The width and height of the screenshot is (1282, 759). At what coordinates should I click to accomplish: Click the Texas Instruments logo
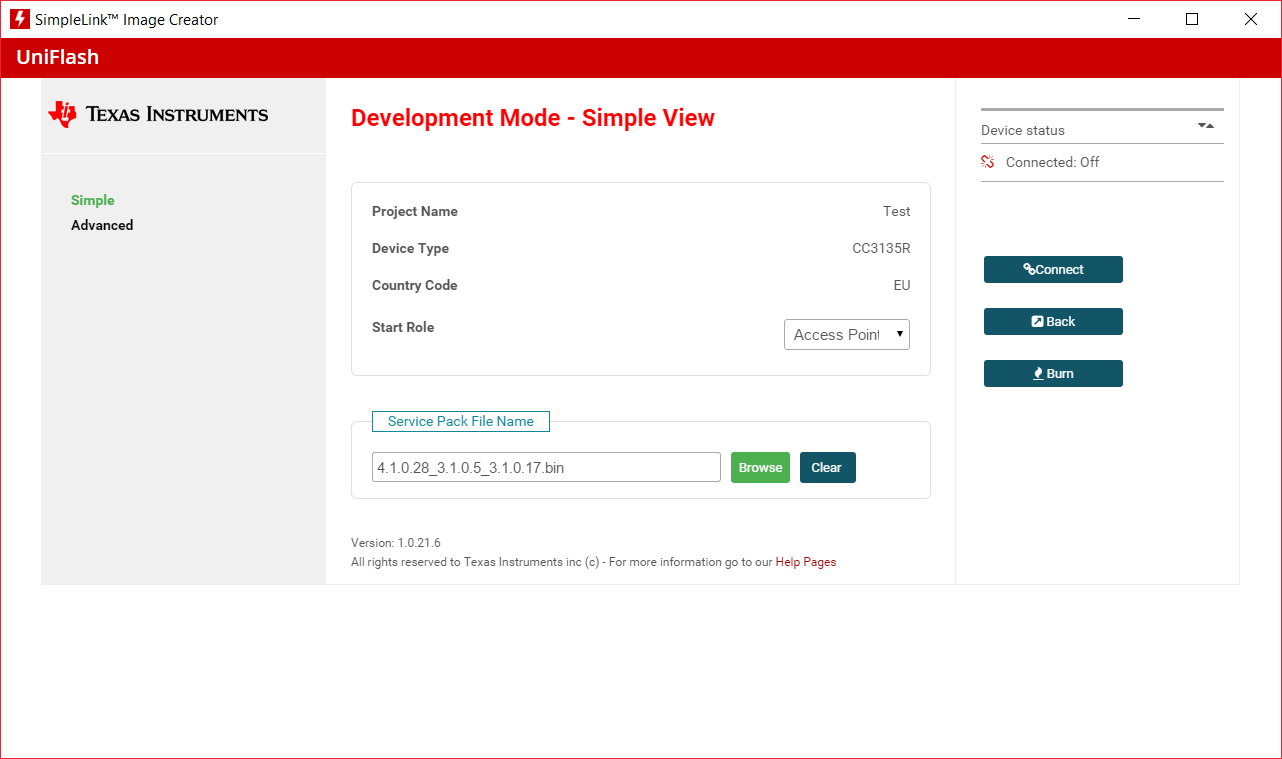tap(158, 114)
